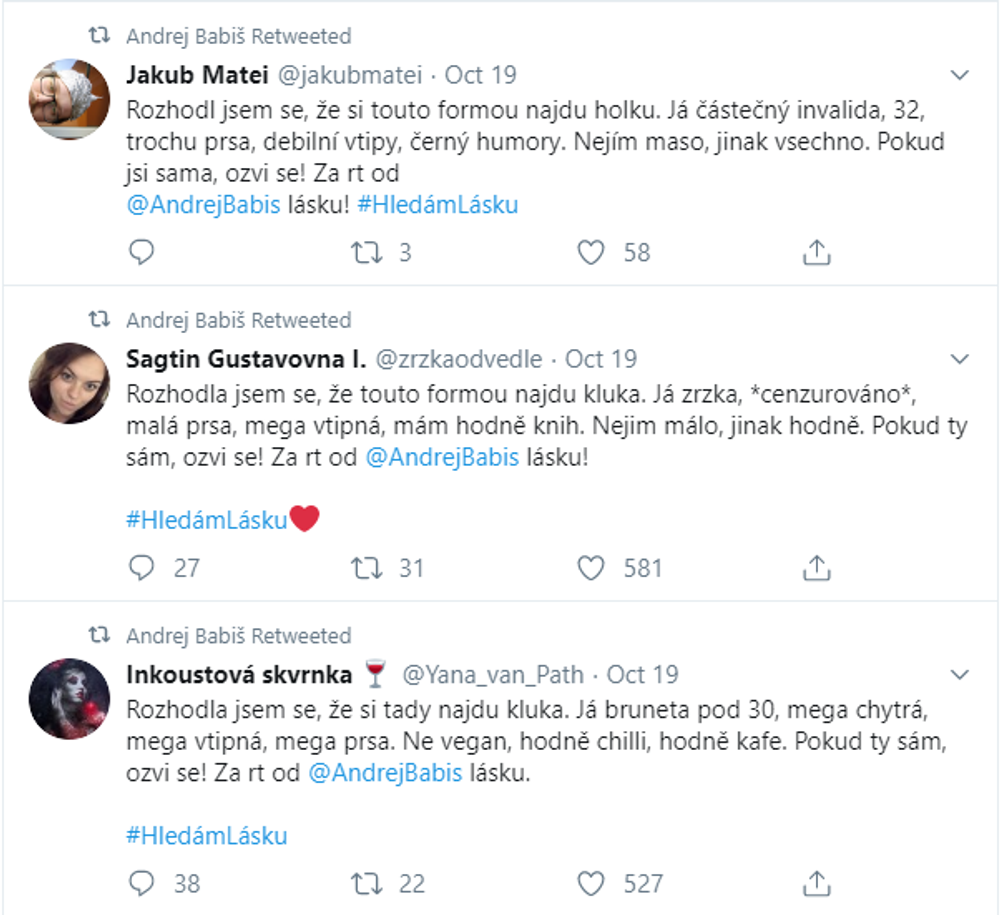Like Inkoustová skvrnka's tweet

(x=592, y=883)
